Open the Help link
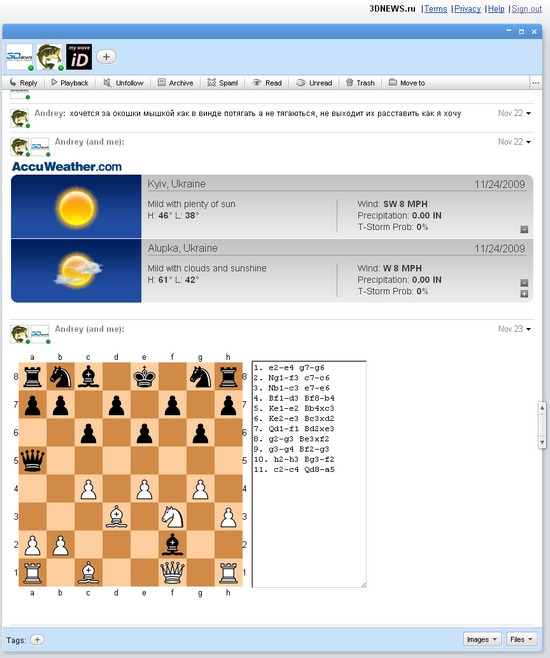Image resolution: width=550 pixels, height=658 pixels. pos(496,8)
